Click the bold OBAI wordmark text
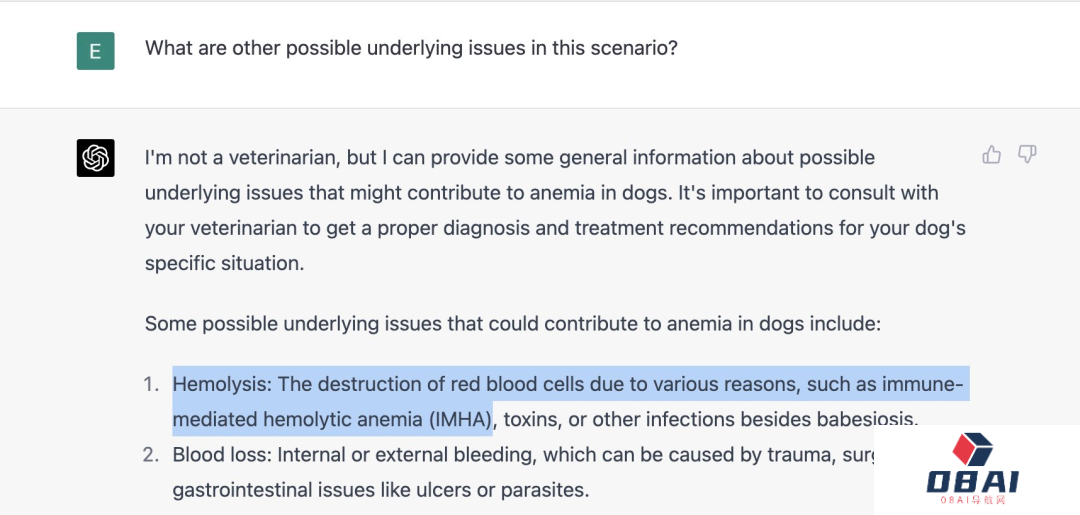Viewport: 1080px width, 515px height. coord(973,482)
